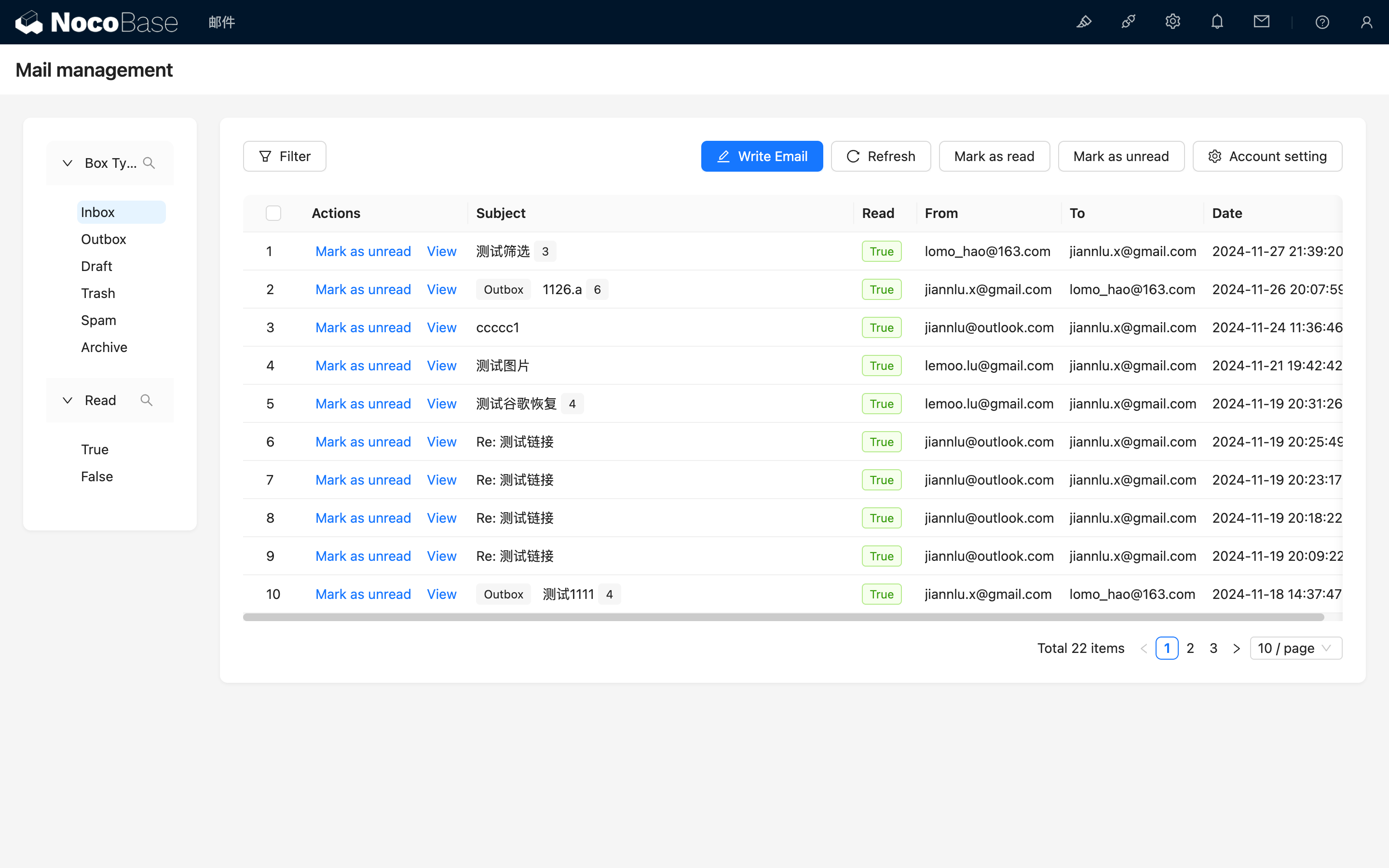
Task: Open the user profile icon
Action: 1366,22
